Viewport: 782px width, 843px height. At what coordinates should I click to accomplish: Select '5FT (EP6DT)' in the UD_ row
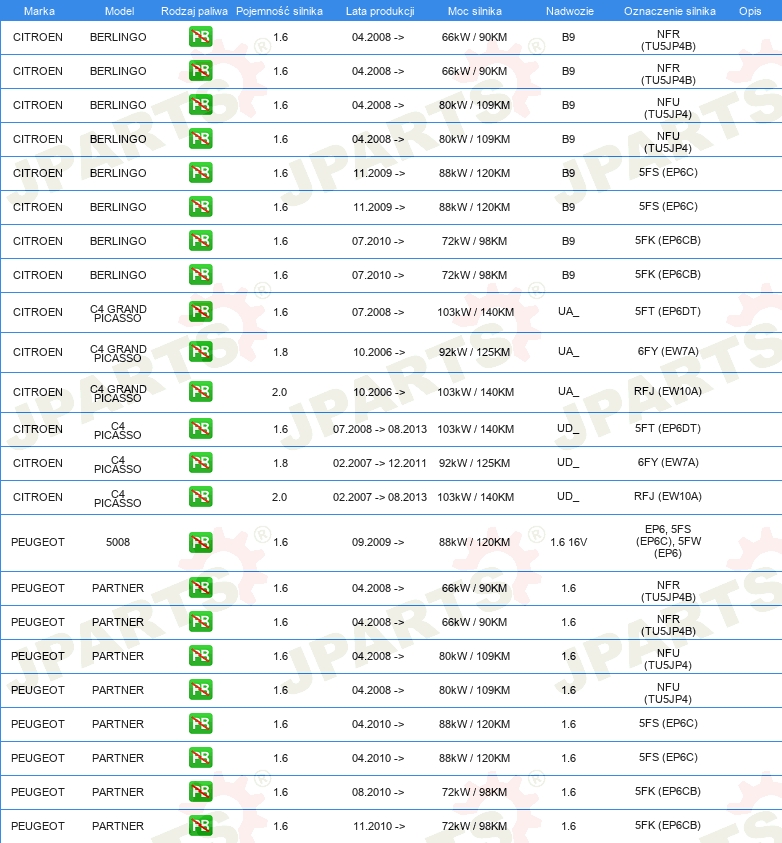[668, 428]
